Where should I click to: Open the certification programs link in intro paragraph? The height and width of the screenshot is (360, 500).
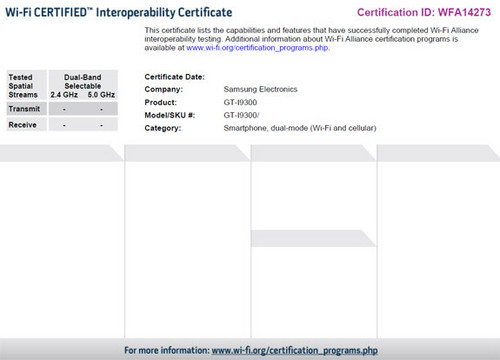tap(257, 48)
